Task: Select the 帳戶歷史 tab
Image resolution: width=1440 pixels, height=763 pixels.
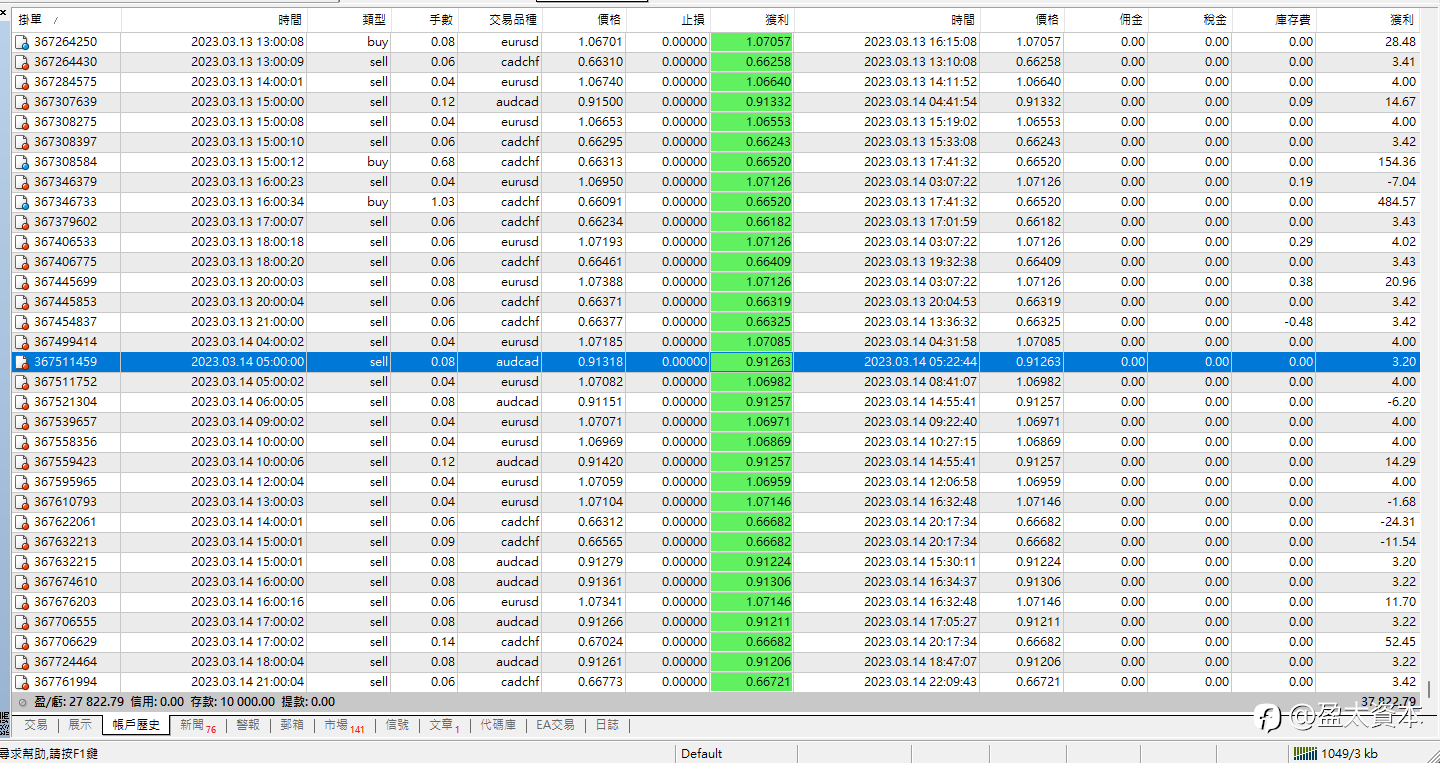Action: [135, 725]
